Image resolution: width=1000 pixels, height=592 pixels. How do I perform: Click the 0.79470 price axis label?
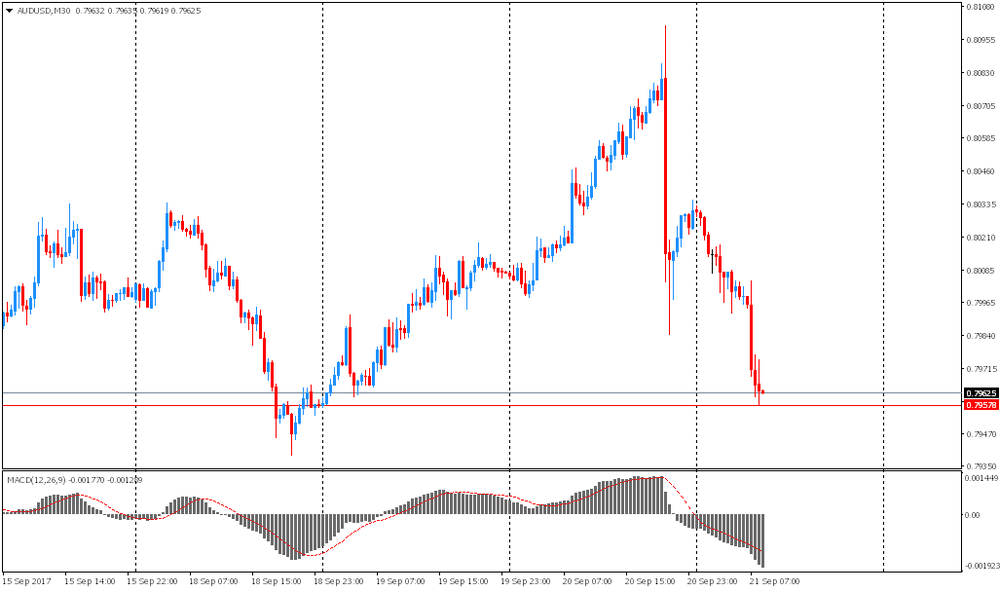[x=981, y=434]
